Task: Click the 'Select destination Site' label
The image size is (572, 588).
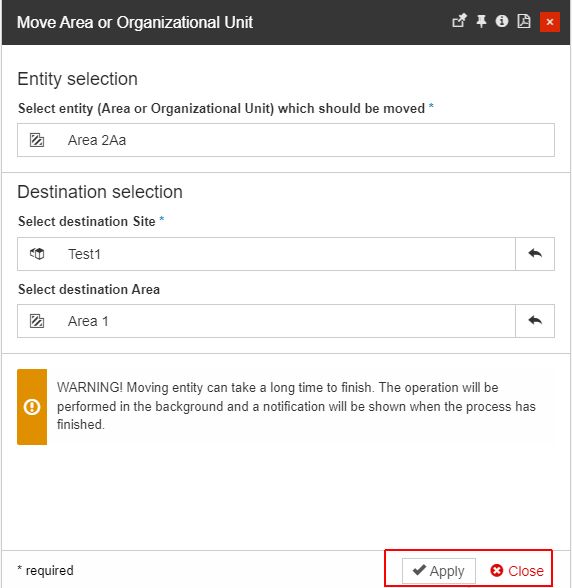Action: [87, 221]
